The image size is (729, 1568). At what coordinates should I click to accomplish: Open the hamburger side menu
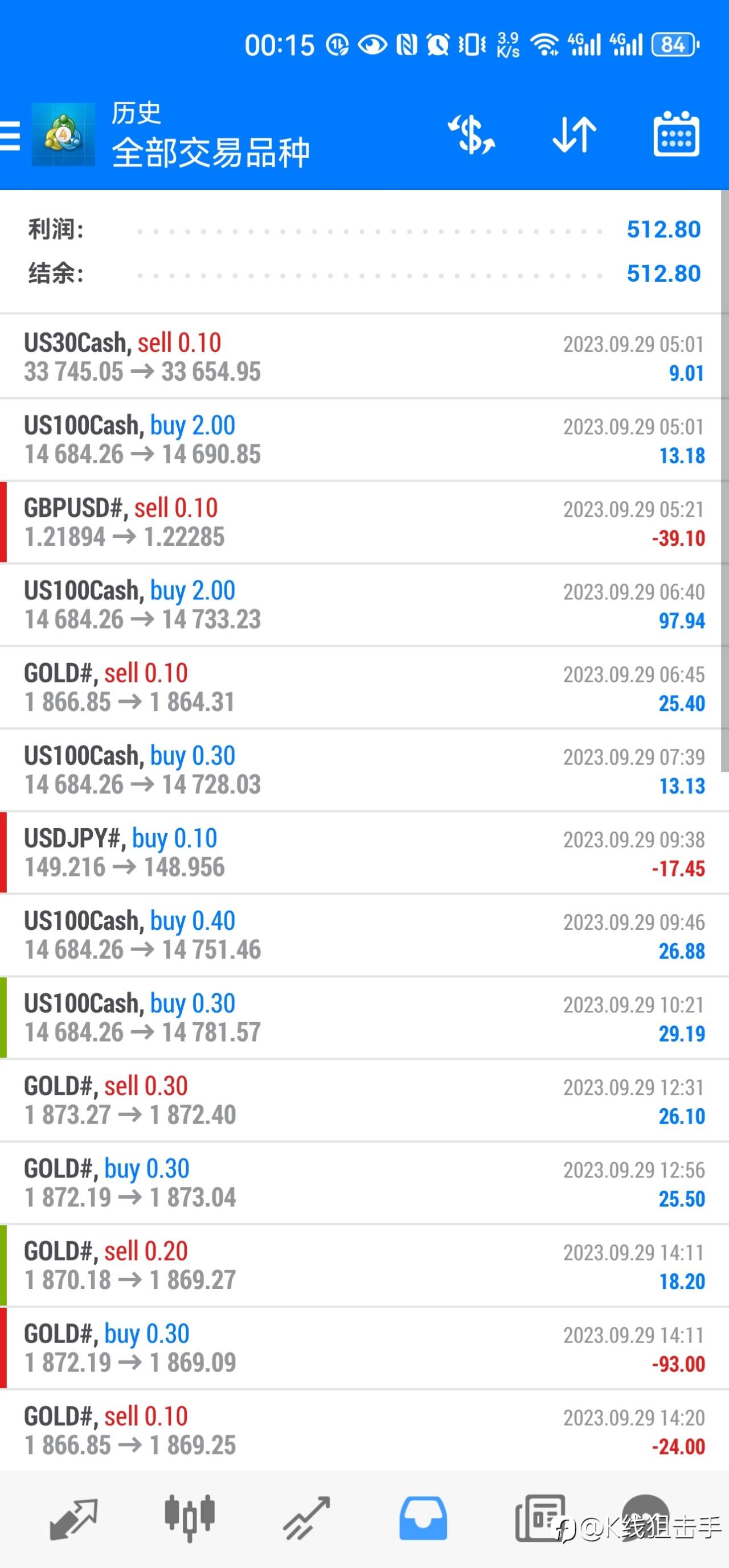(9, 134)
